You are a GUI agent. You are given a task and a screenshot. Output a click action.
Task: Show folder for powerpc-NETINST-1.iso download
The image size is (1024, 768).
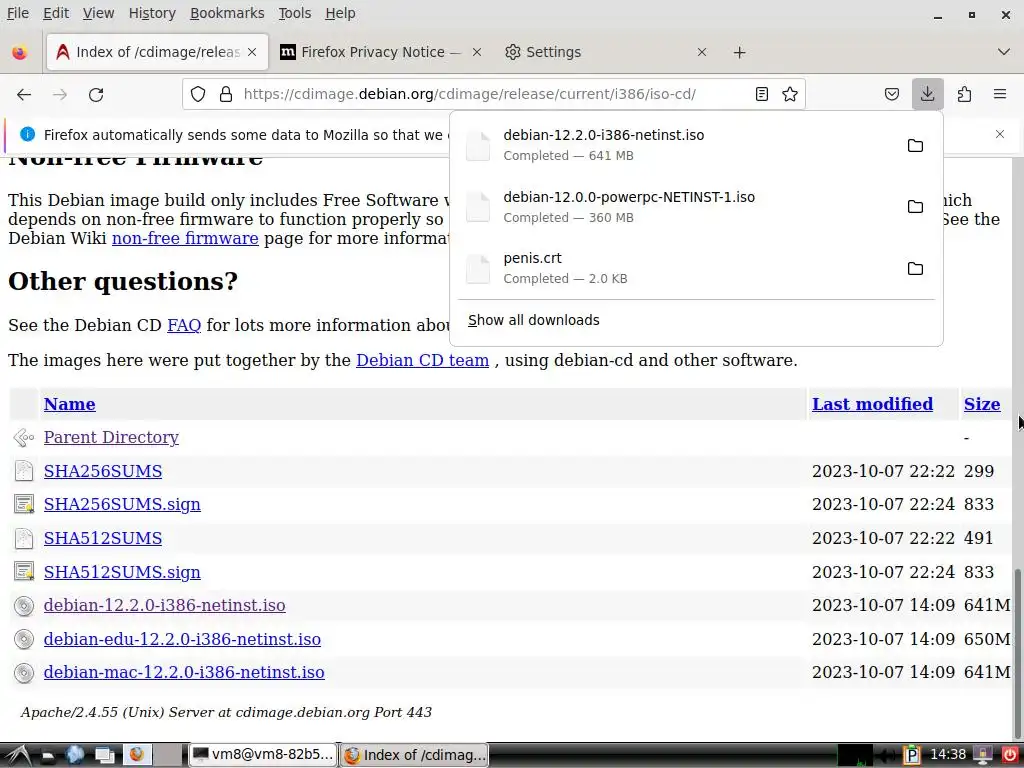(915, 206)
